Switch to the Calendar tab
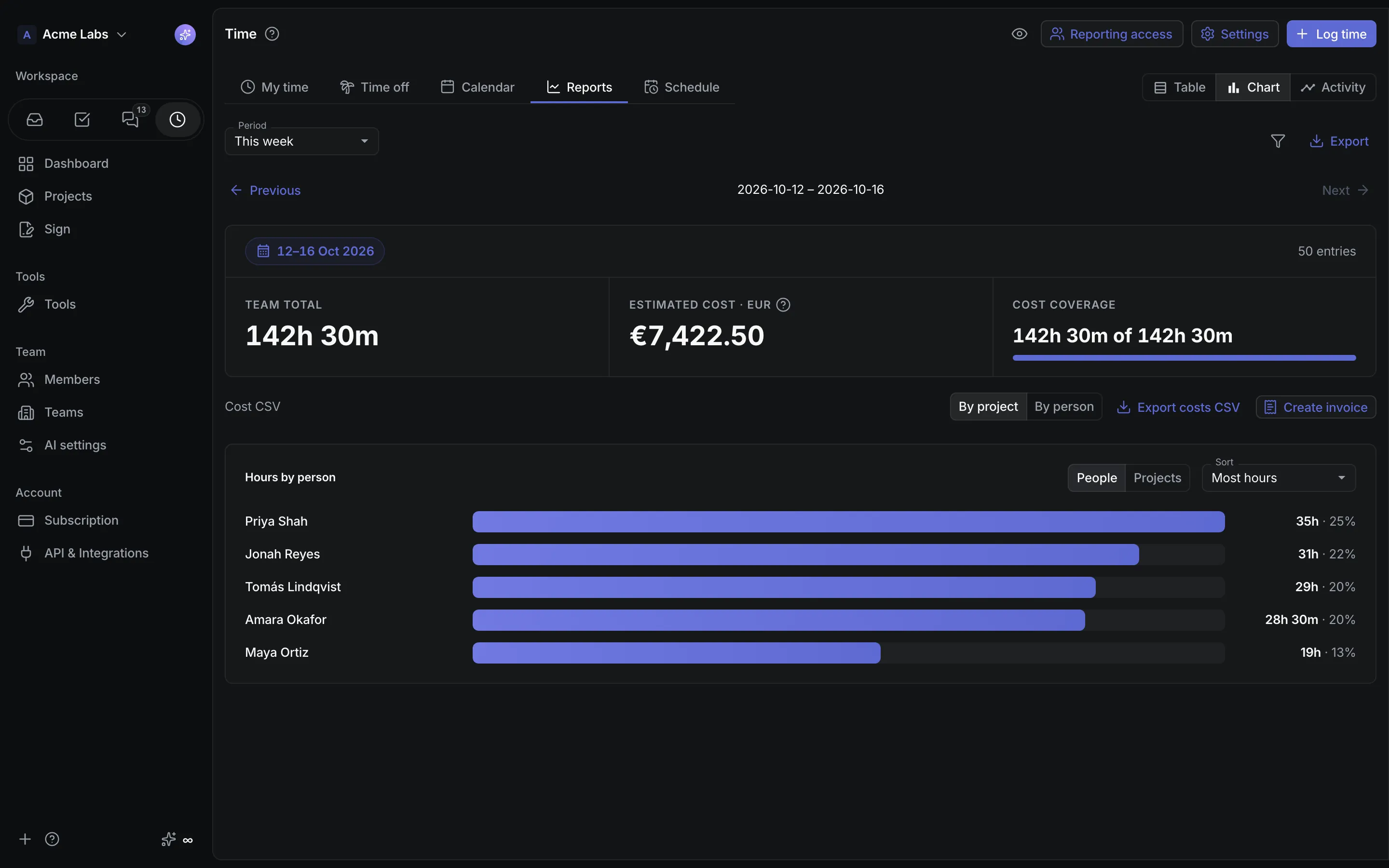The image size is (1389, 868). tap(477, 87)
